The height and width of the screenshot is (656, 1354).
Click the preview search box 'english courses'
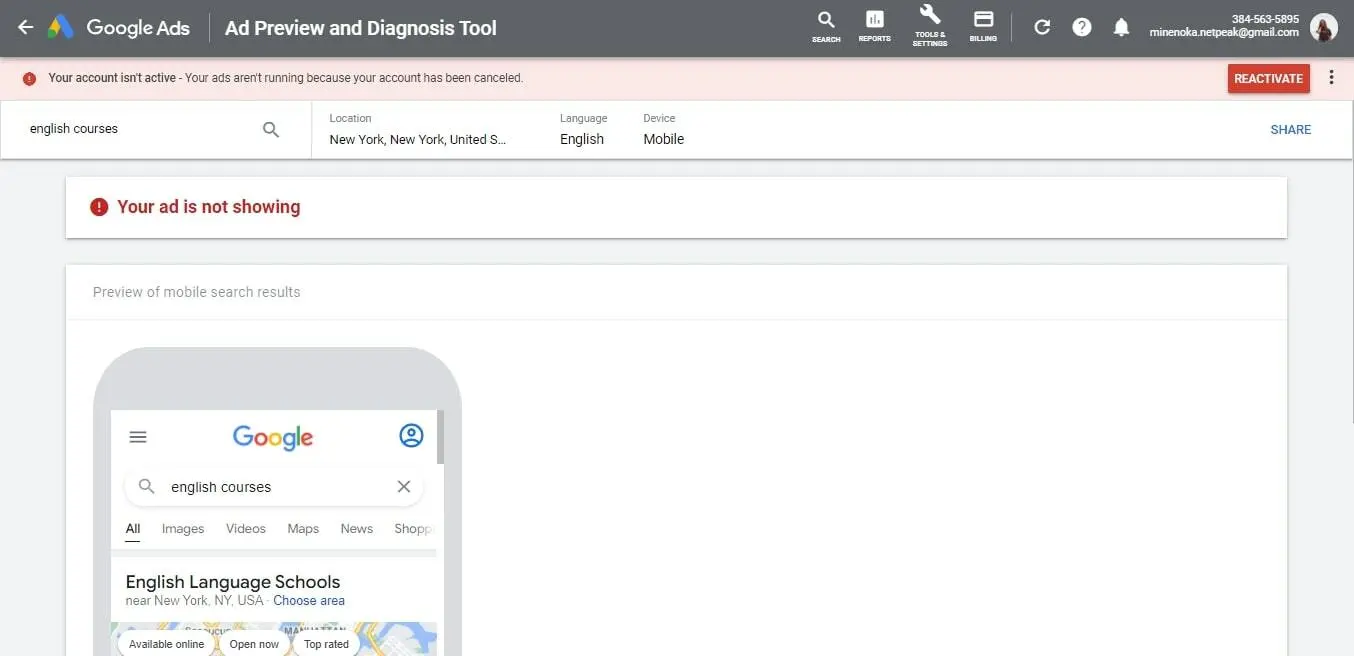pos(275,487)
